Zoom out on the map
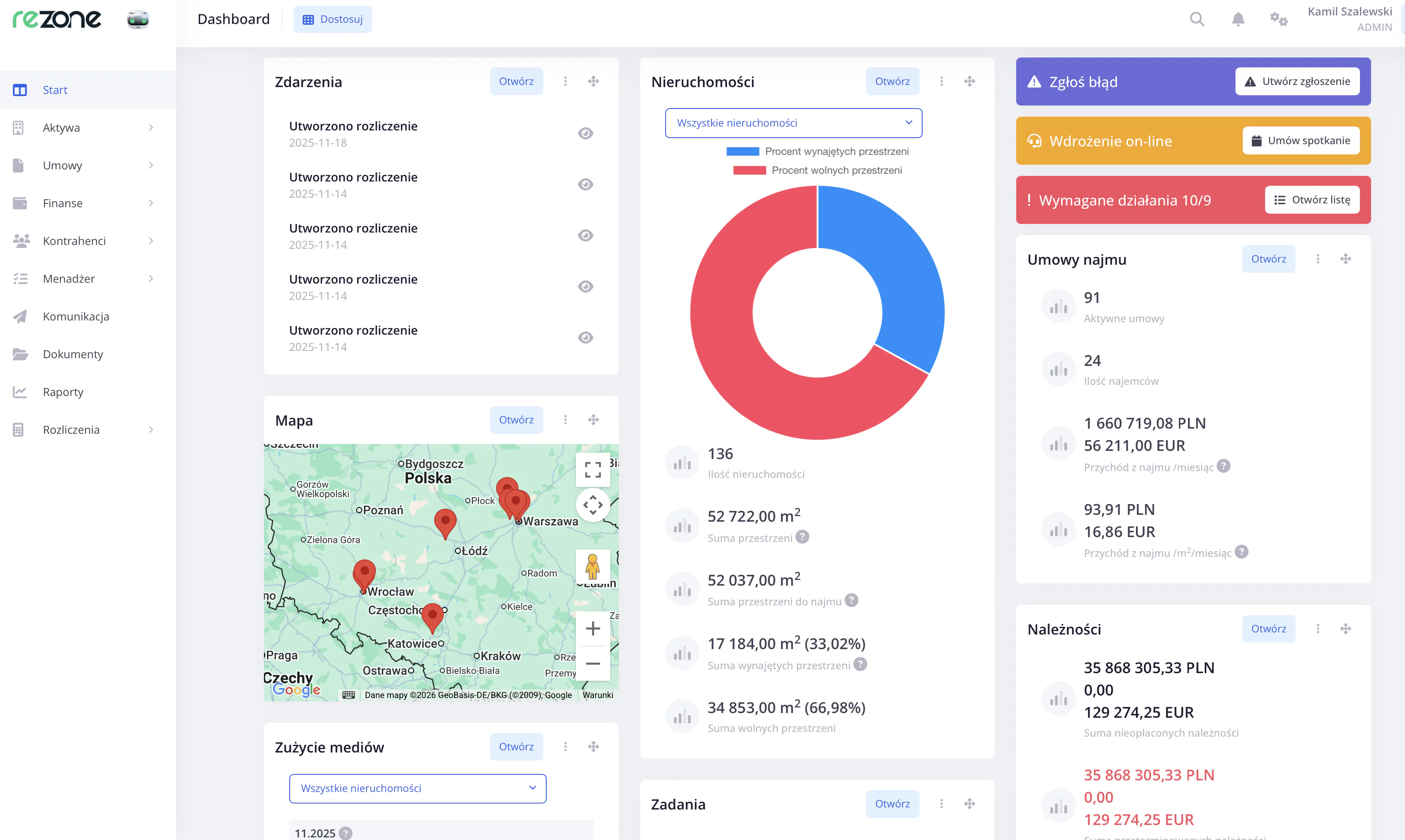Image resolution: width=1405 pixels, height=840 pixels. point(593,663)
